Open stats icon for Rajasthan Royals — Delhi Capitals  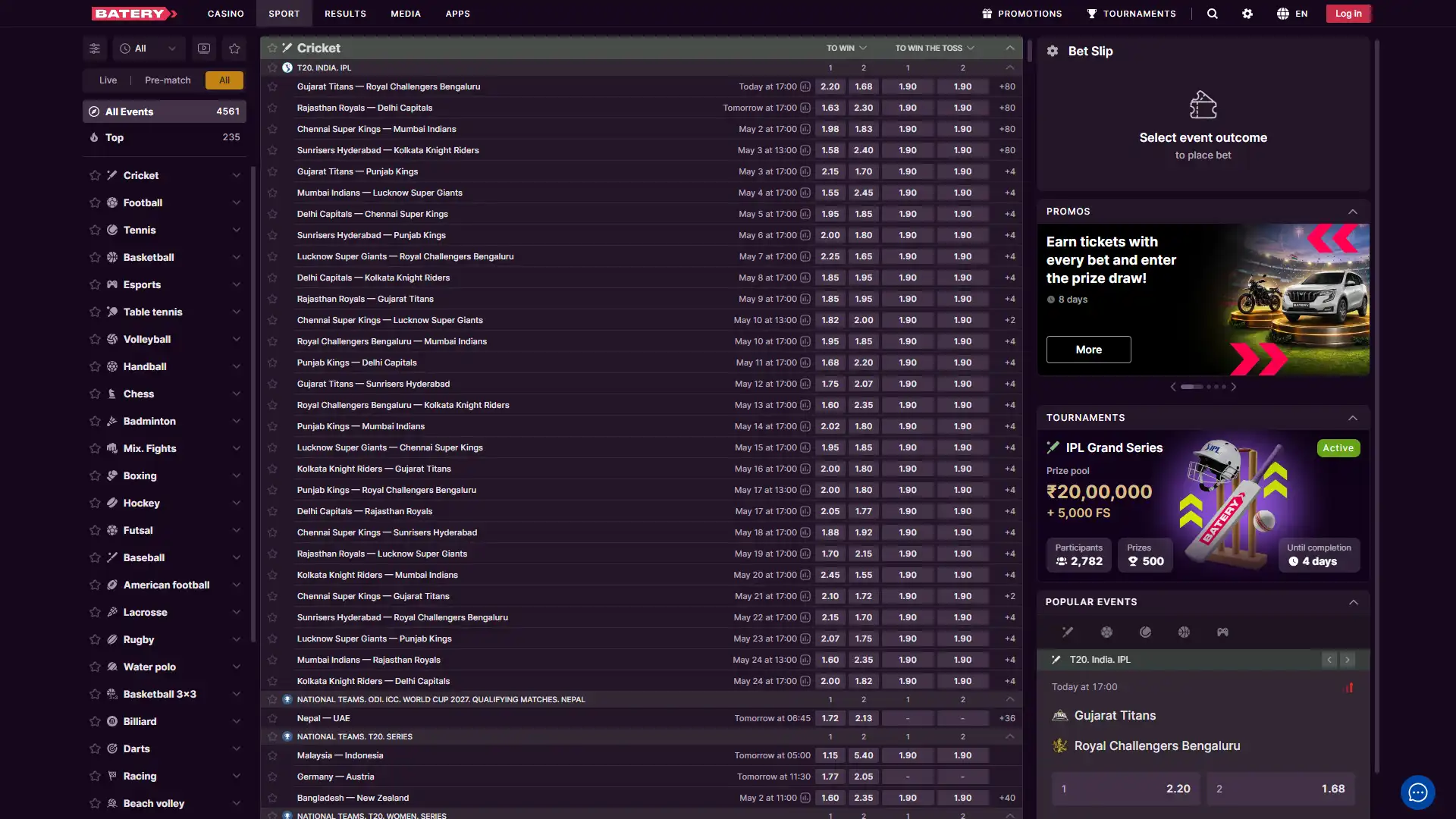click(805, 108)
